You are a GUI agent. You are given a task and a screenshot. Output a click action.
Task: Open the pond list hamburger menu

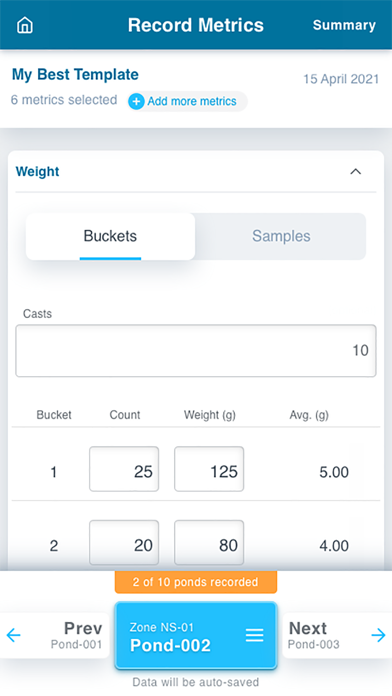pos(254,635)
